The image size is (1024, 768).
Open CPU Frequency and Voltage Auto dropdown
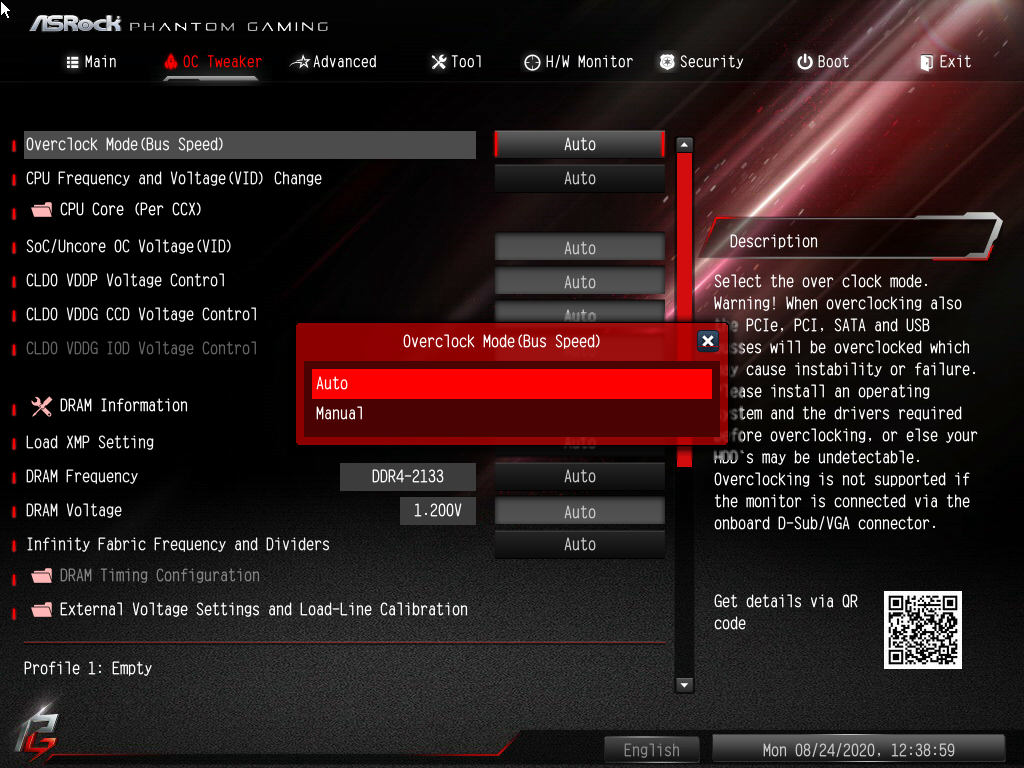[x=580, y=178]
